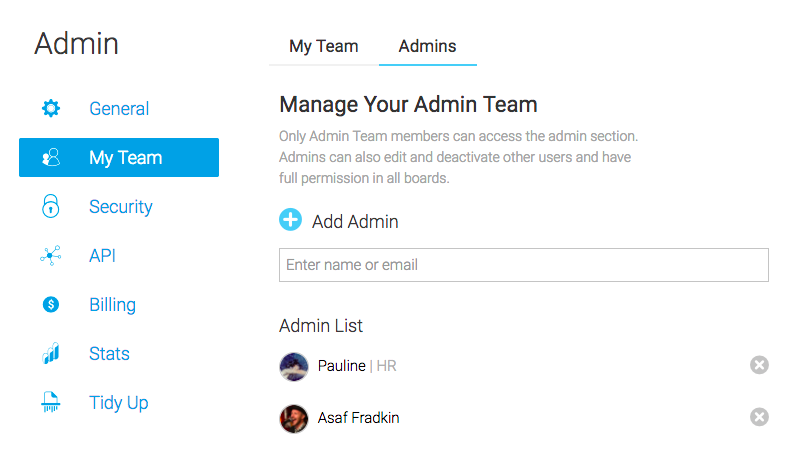Image resolution: width=811 pixels, height=453 pixels.
Task: Open the Billing section
Action: [112, 305]
